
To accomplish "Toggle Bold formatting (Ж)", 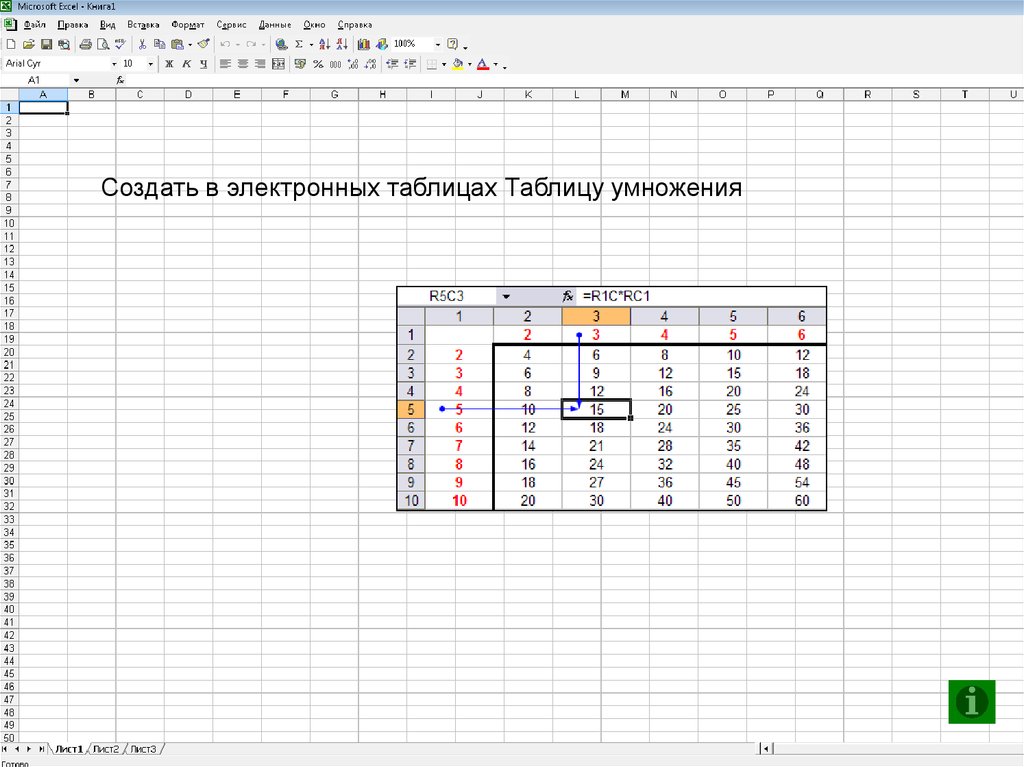I will click(x=169, y=64).
